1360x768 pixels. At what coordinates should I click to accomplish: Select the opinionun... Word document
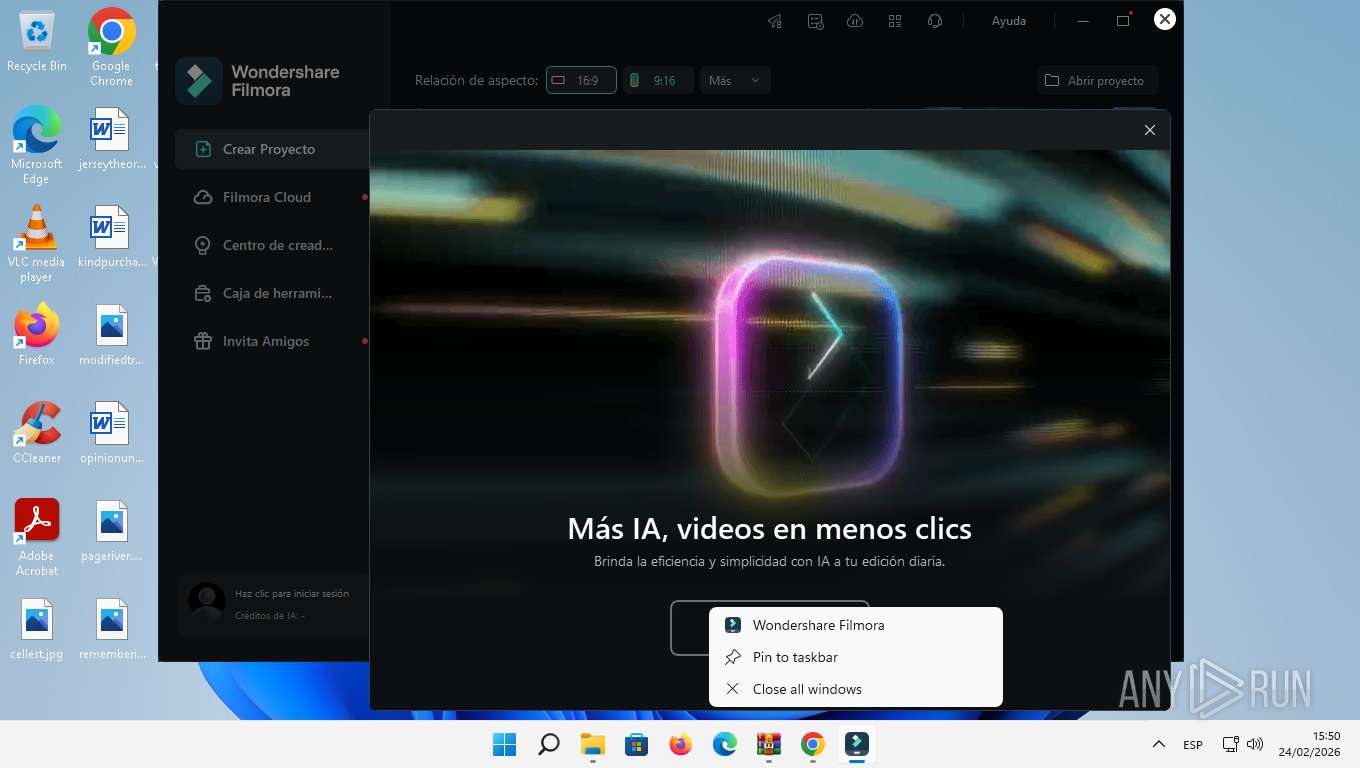pyautogui.click(x=111, y=433)
